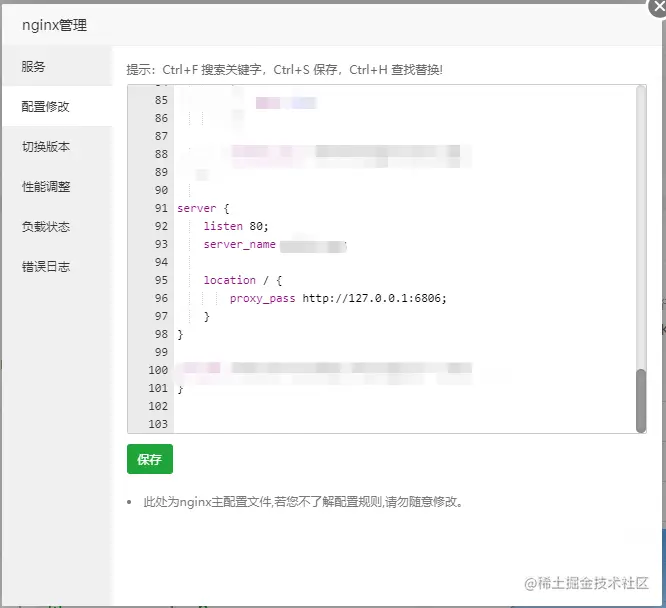Click the closing brace on line 98
The height and width of the screenshot is (608, 666).
click(x=180, y=334)
